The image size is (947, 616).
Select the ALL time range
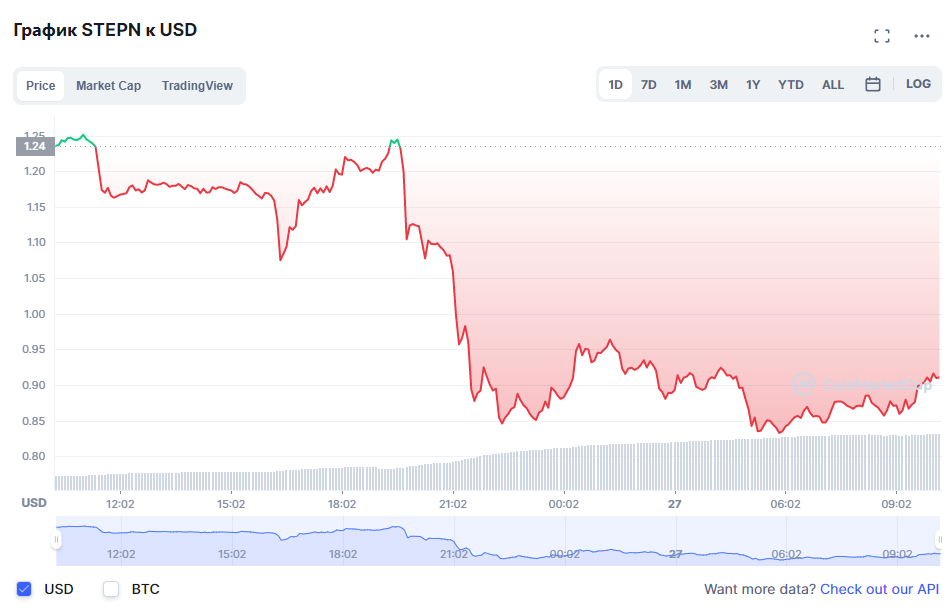click(833, 85)
